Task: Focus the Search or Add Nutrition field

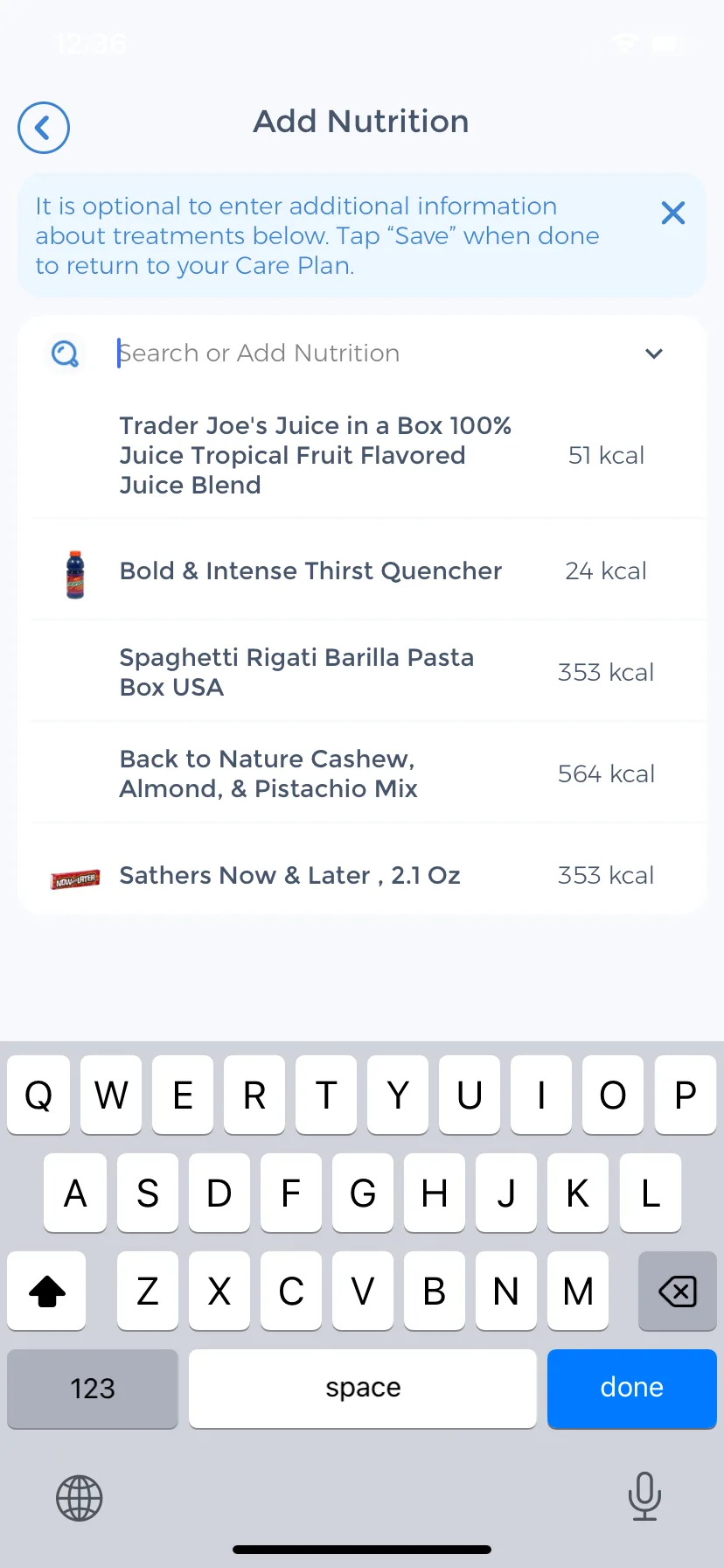Action: pos(376,353)
